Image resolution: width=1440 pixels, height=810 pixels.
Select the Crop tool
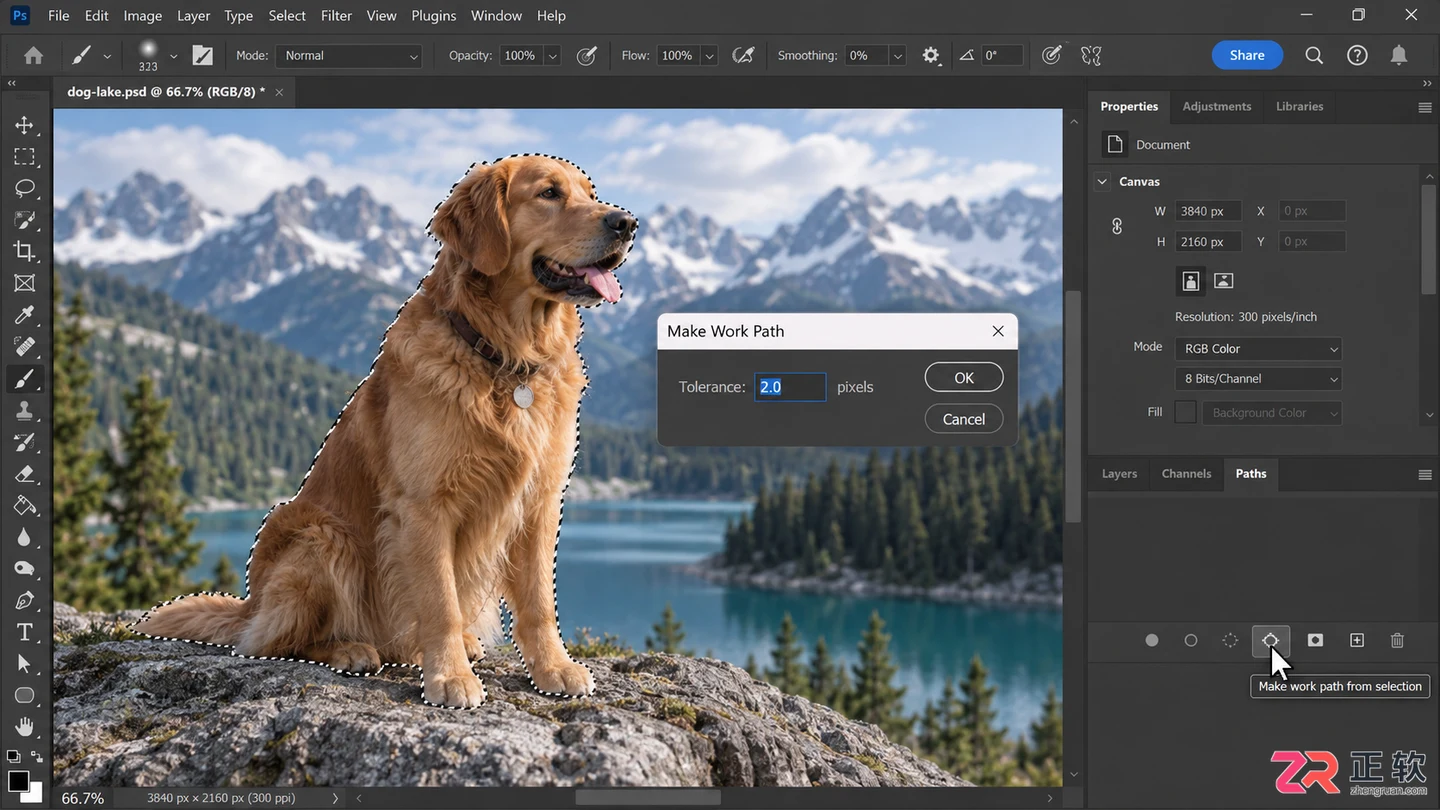tap(24, 251)
